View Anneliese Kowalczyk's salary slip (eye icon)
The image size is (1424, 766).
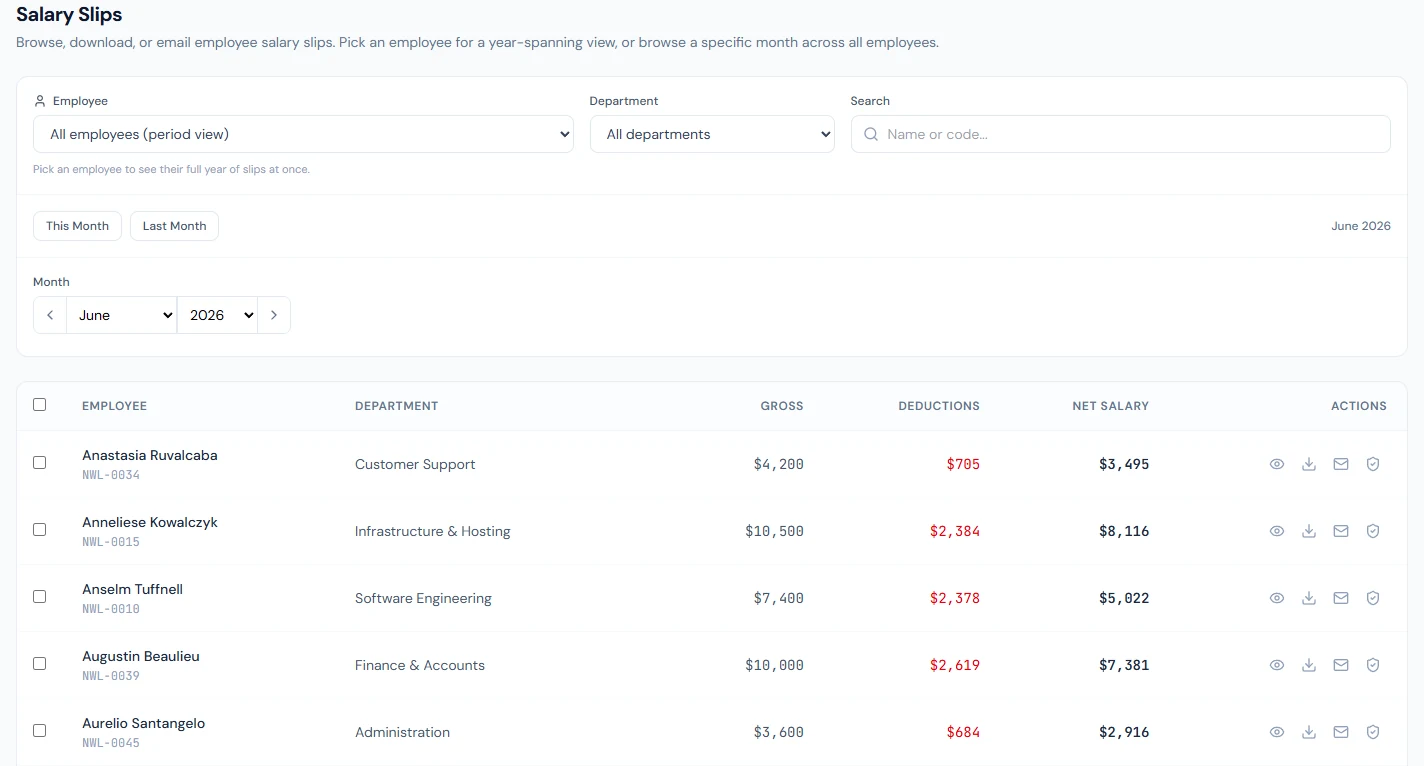point(1277,531)
